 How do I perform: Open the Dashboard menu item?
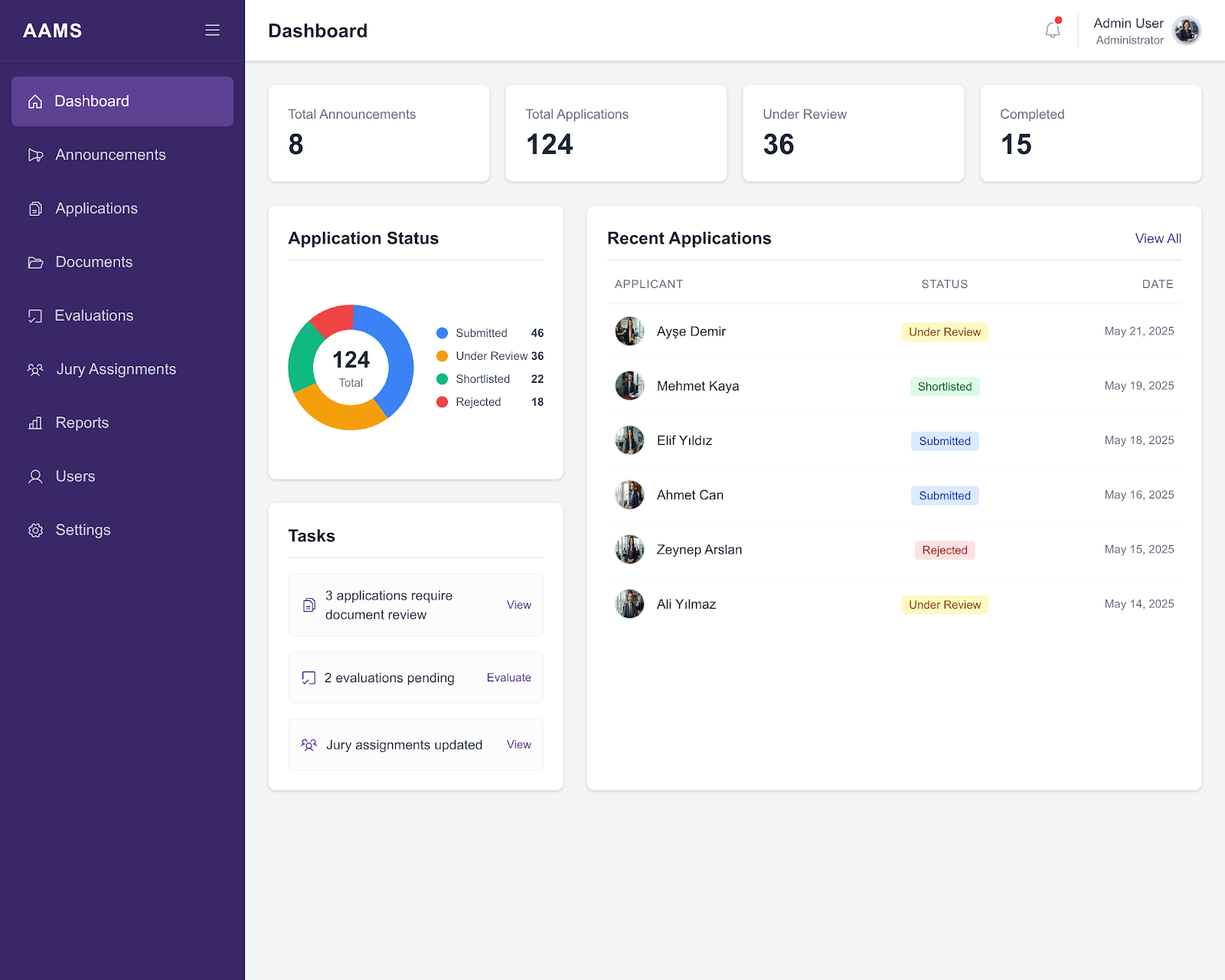pyautogui.click(x=122, y=101)
